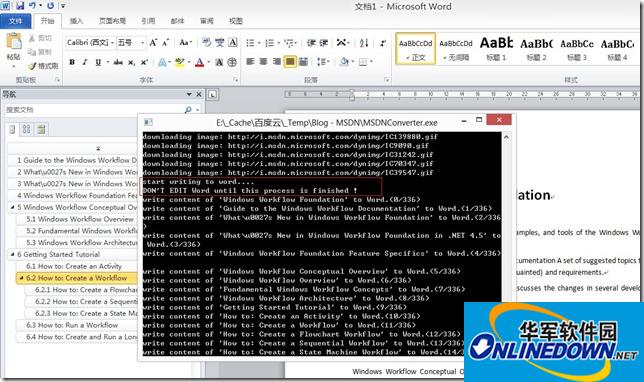Switch to the 页面布局 Page Layout tab
The width and height of the screenshot is (644, 382).
[x=112, y=21]
